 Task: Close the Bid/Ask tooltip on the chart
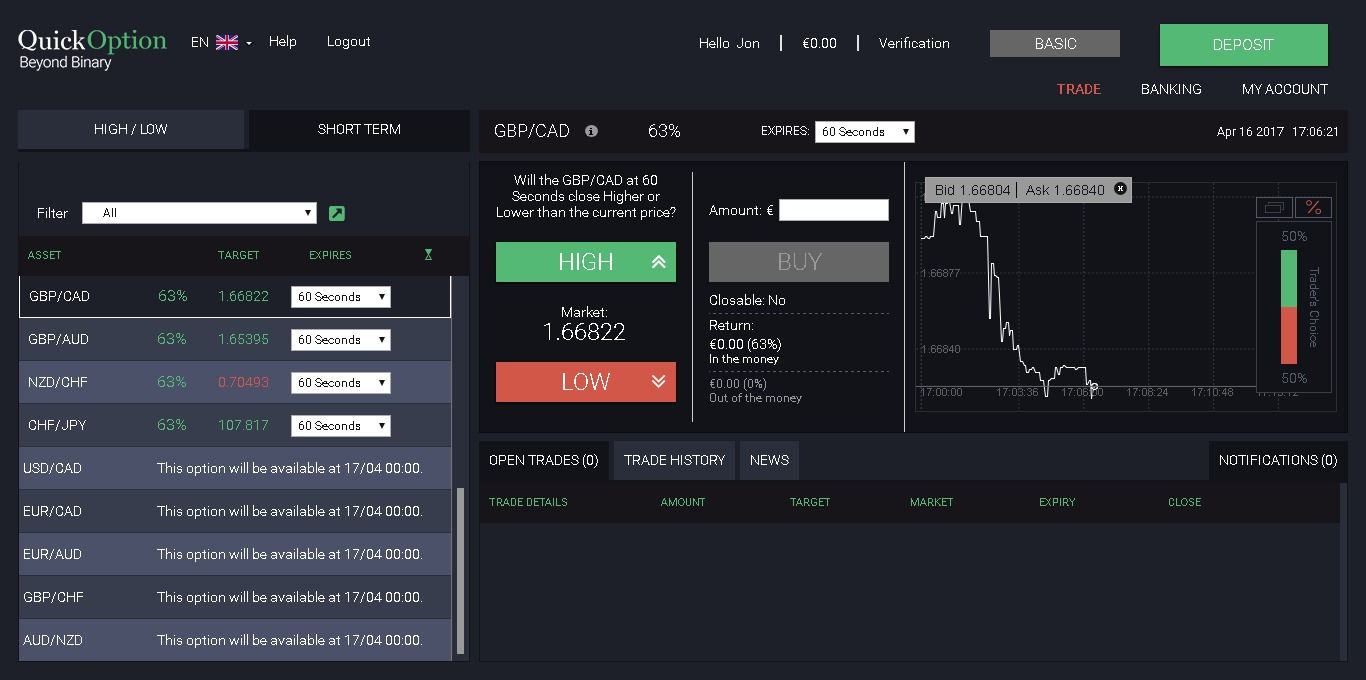[1120, 188]
